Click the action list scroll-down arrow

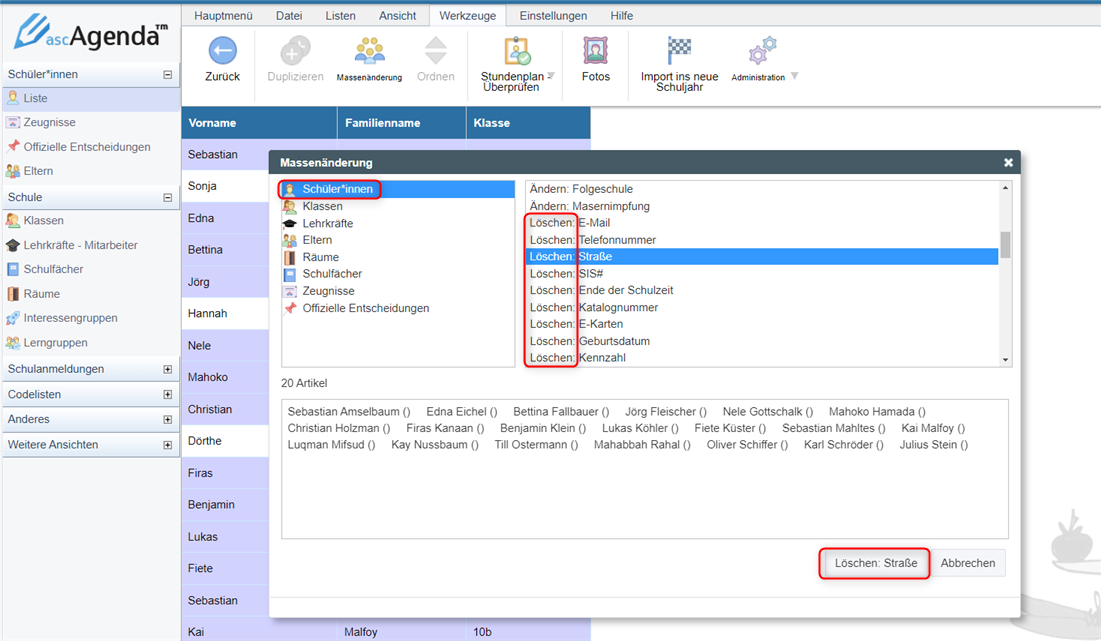1006,359
